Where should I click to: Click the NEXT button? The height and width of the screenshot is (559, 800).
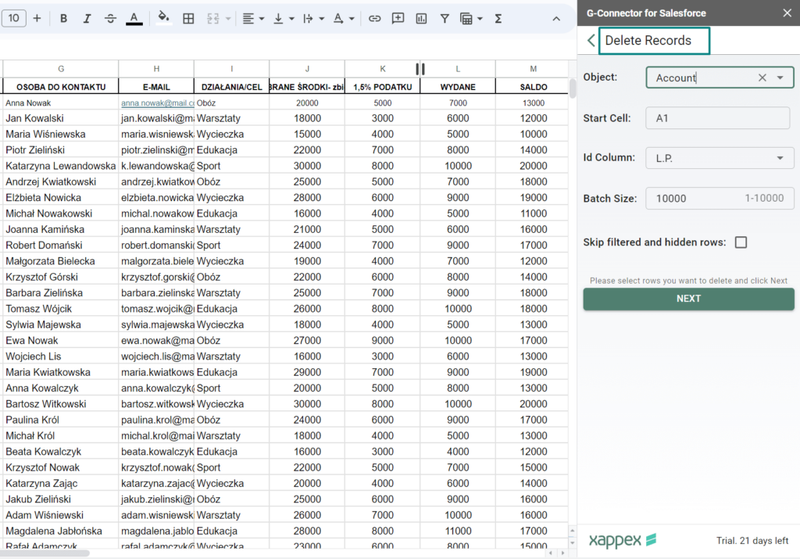coord(689,299)
